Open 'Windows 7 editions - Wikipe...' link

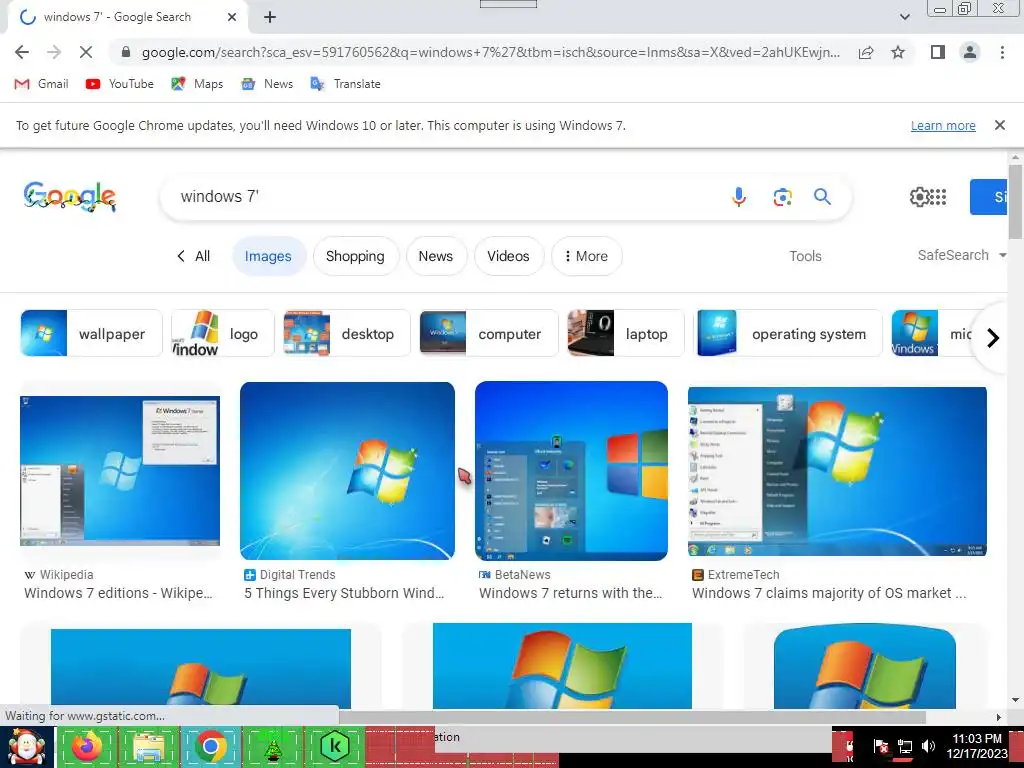[x=118, y=593]
